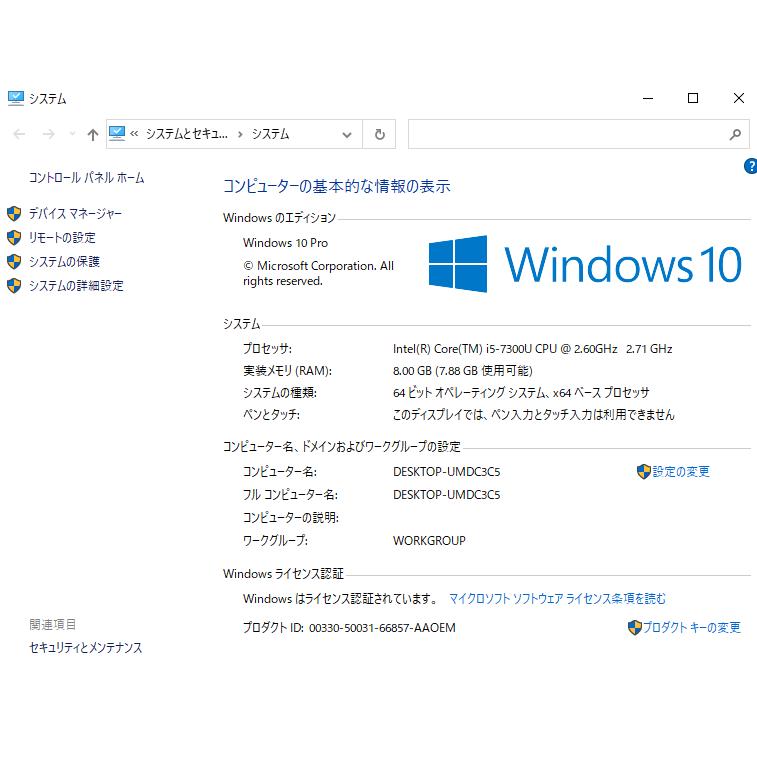Click プロダクト キーの変更 link
This screenshot has height=757, width=757.
tap(691, 628)
